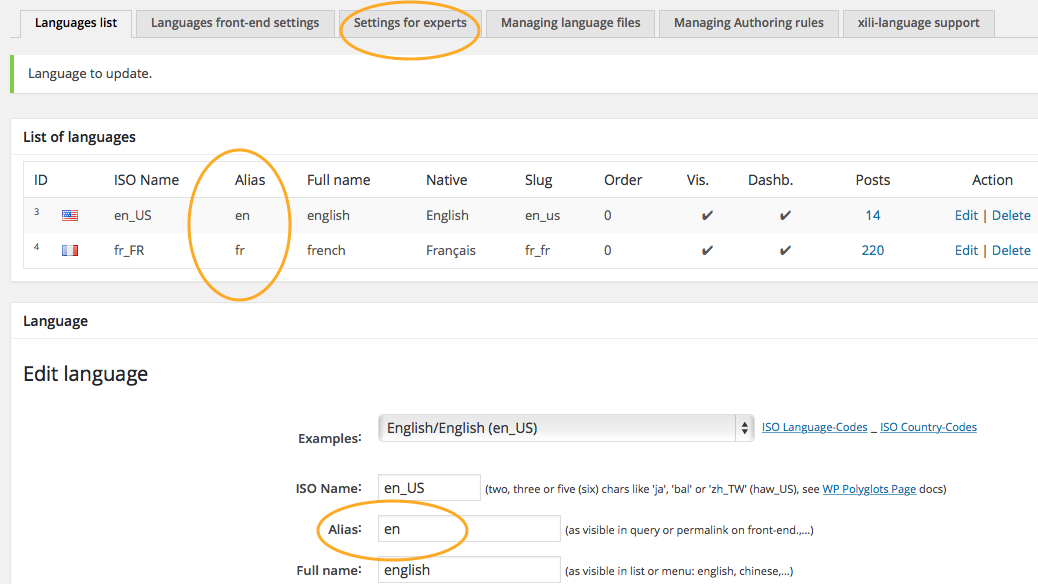The width and height of the screenshot is (1038, 584).
Task: Toggle dashboard visibility checkmark for en_US
Action: 785,214
